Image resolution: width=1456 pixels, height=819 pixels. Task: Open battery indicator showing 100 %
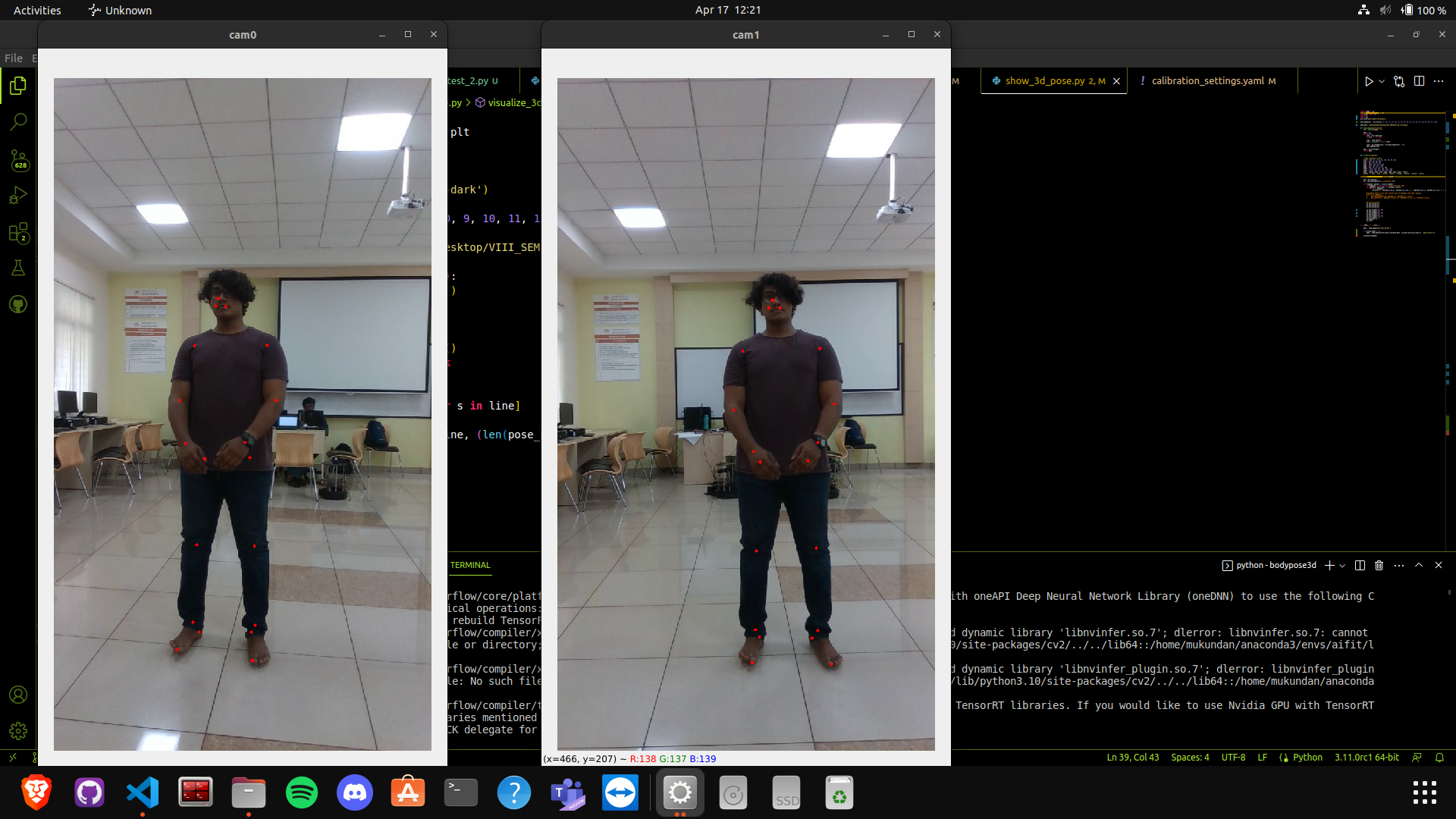pos(1423,10)
